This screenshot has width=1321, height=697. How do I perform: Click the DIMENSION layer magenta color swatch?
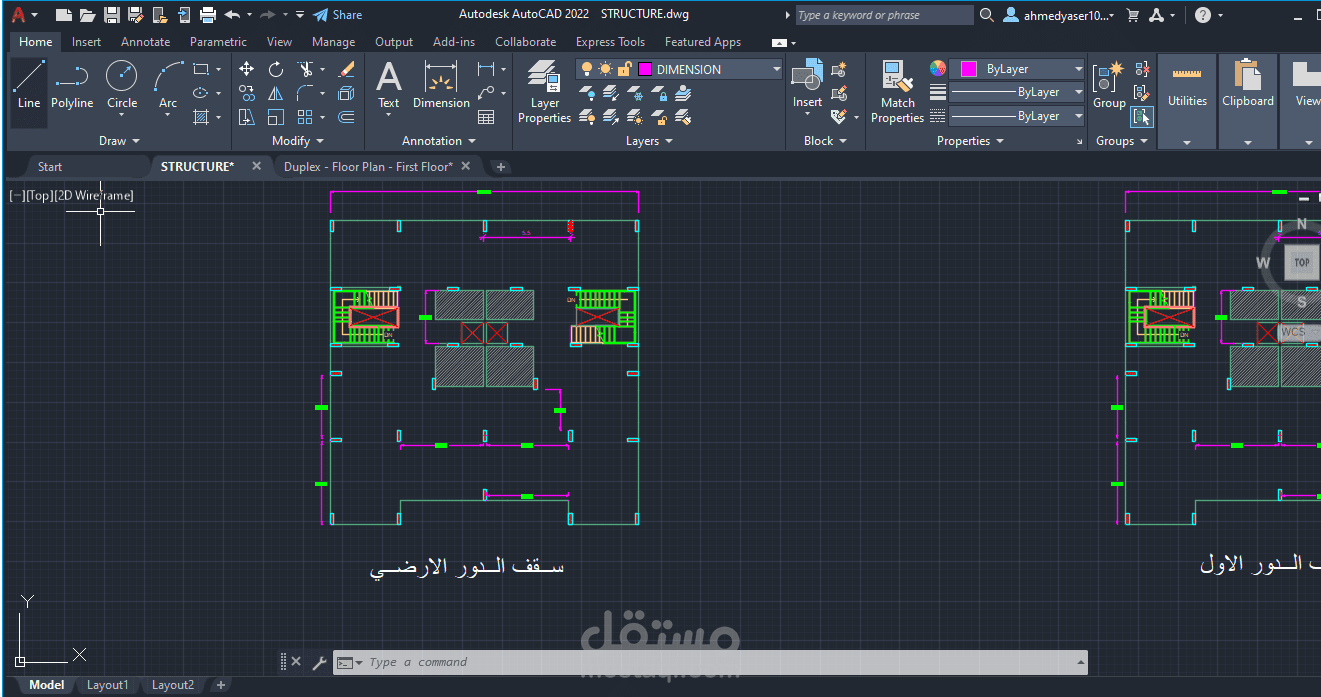point(645,69)
